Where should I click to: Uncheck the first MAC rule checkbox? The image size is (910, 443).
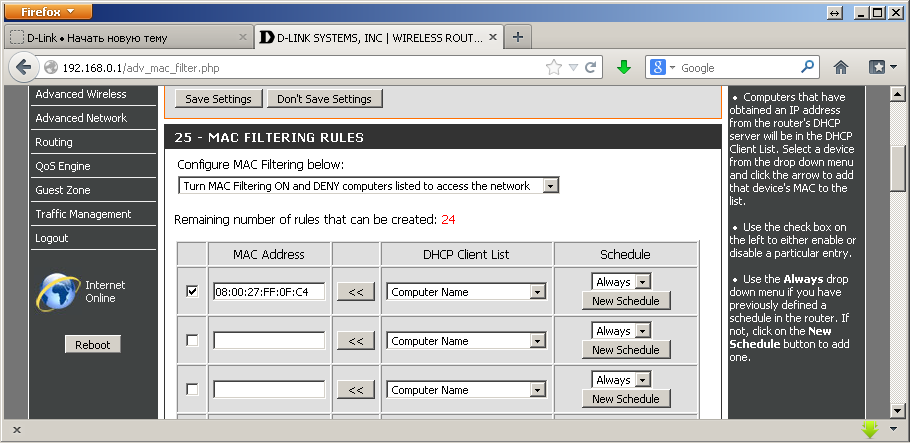192,292
